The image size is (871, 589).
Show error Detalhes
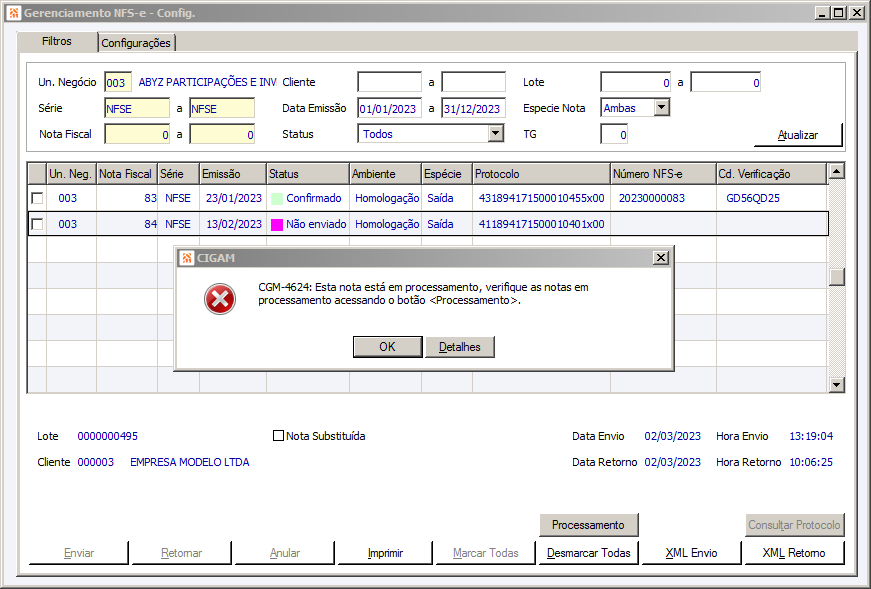(x=459, y=347)
